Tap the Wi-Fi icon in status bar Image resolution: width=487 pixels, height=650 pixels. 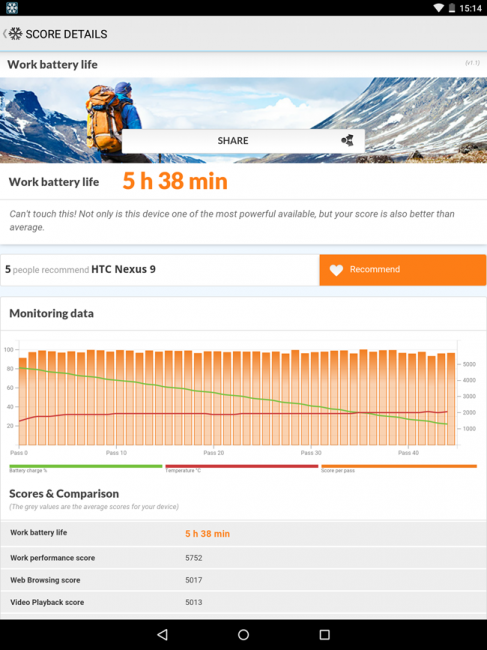tap(439, 7)
